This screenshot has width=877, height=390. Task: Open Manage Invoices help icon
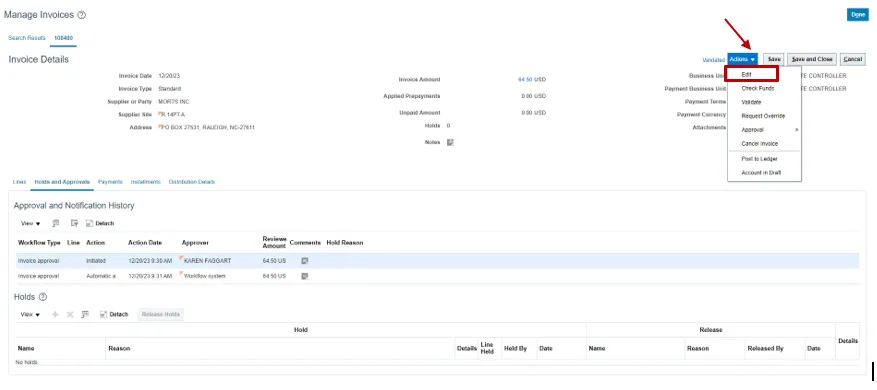(82, 15)
